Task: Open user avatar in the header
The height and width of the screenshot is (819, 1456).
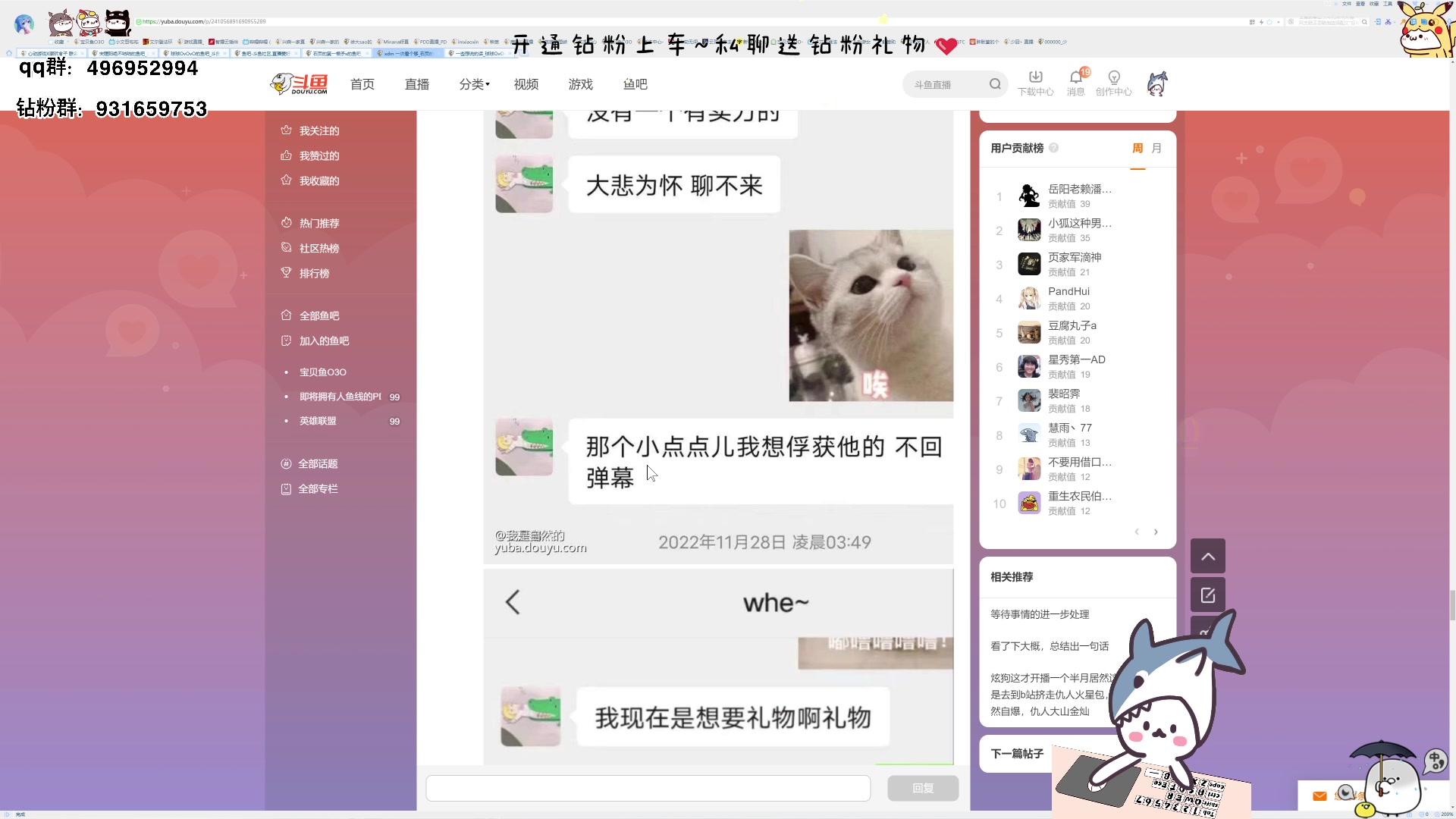Action: (x=1156, y=83)
